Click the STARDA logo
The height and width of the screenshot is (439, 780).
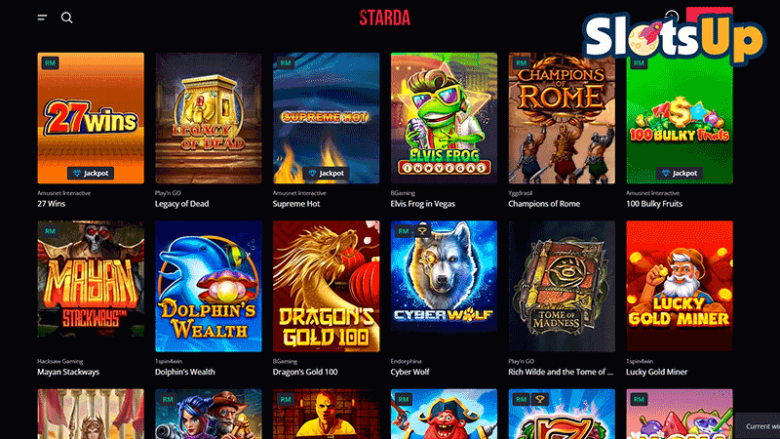(385, 18)
